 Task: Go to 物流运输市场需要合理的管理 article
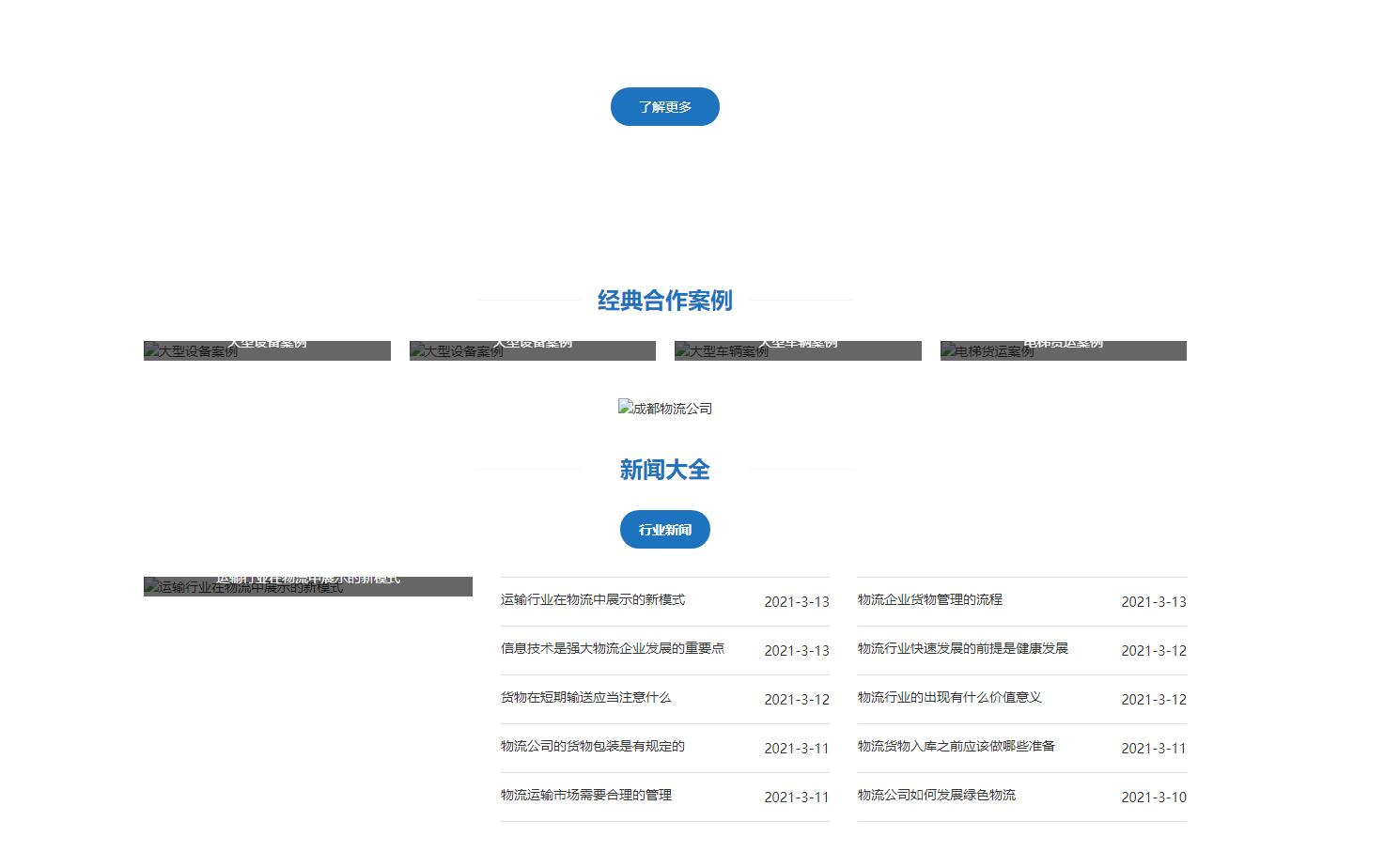[585, 795]
